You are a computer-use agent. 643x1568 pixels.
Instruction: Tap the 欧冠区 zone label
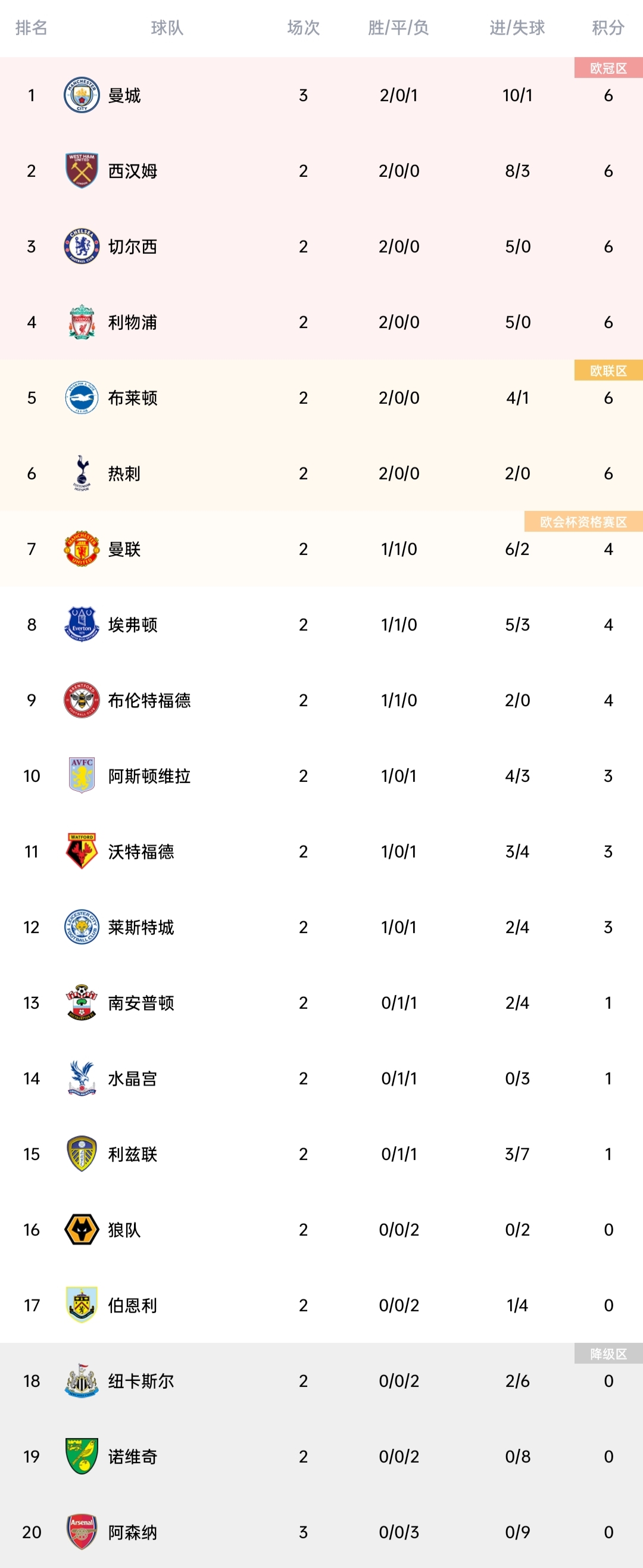(608, 67)
